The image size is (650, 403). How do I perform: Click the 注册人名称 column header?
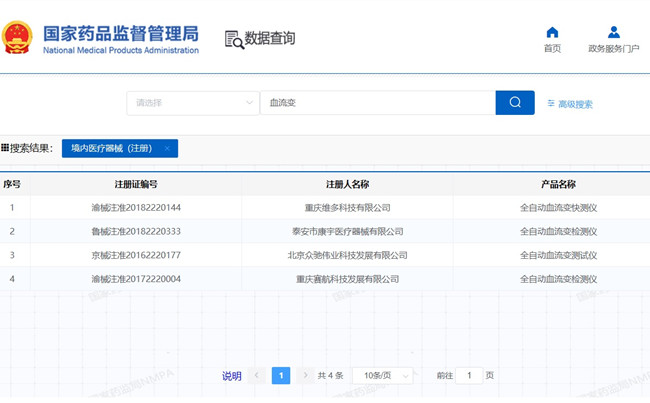(x=347, y=184)
